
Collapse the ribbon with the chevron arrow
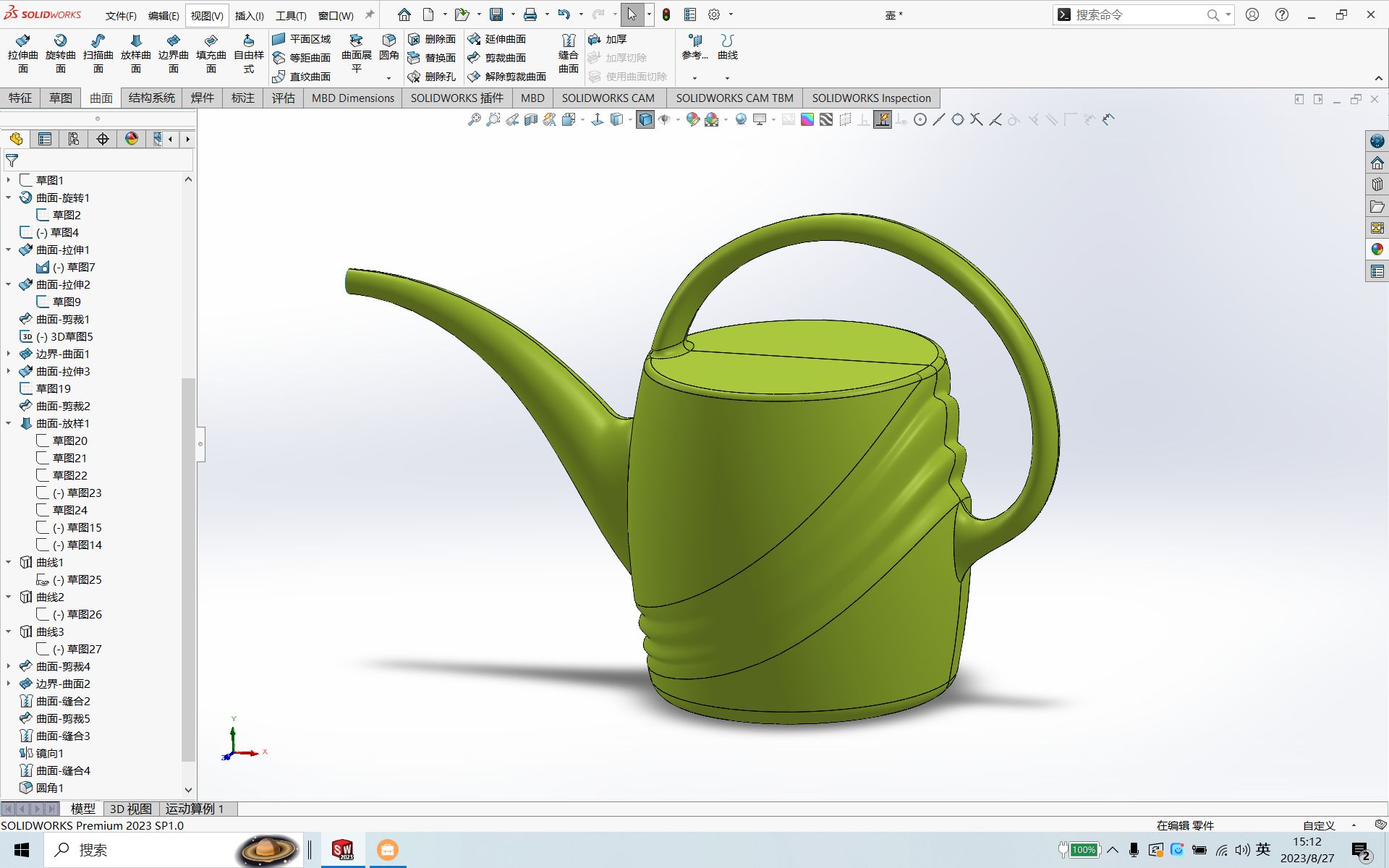(x=1378, y=78)
